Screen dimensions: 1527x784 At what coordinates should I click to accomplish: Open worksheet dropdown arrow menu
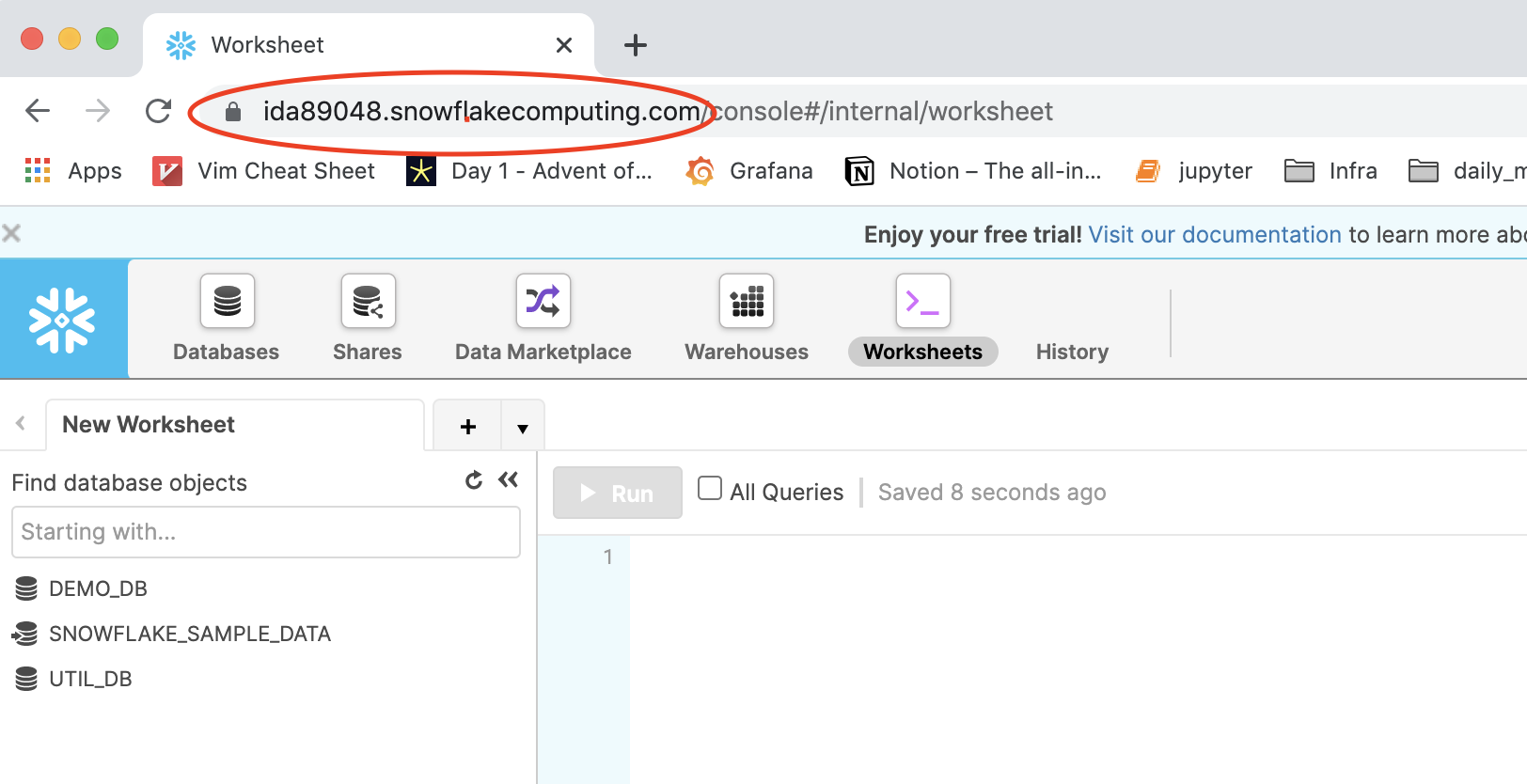click(523, 427)
